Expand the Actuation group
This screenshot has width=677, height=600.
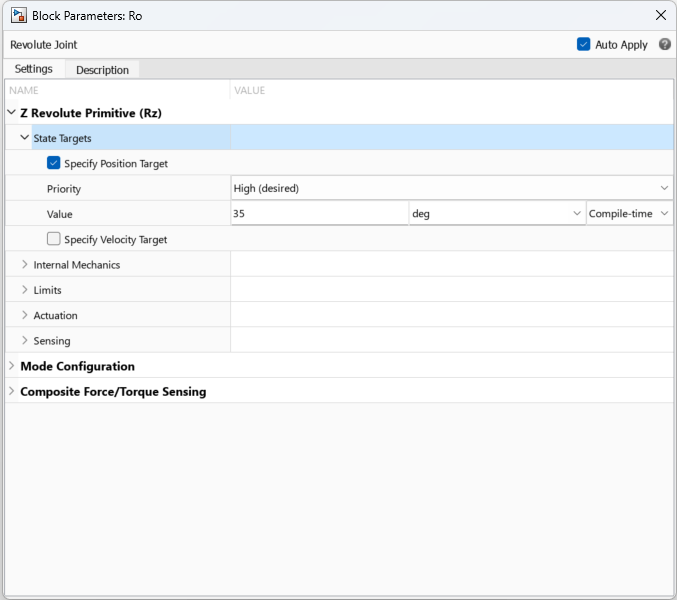point(25,315)
